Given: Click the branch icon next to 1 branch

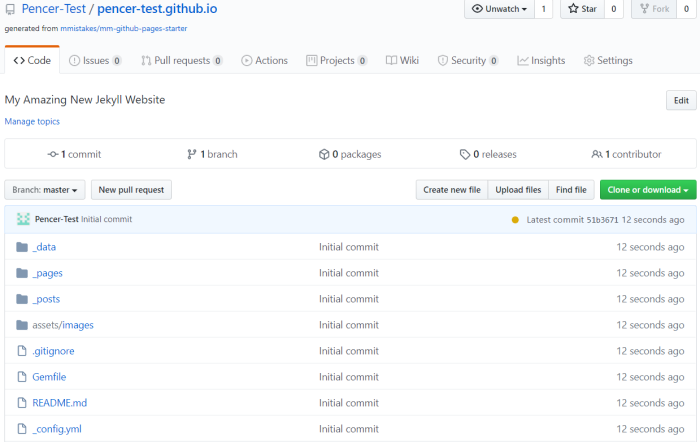Looking at the screenshot, I should pyautogui.click(x=192, y=154).
